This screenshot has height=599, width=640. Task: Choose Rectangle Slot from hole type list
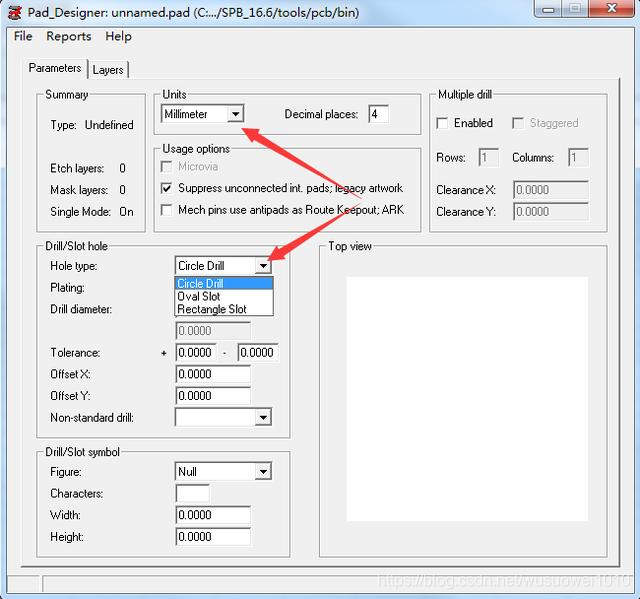211,309
